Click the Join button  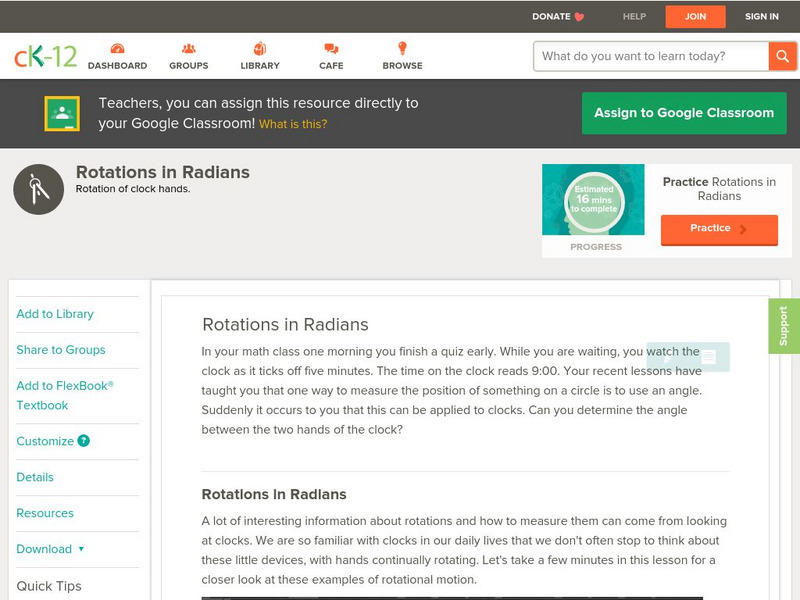point(695,16)
